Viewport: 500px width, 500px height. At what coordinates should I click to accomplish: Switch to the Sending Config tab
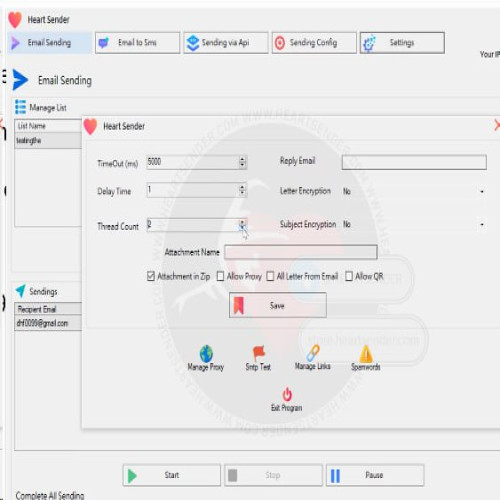(x=314, y=43)
